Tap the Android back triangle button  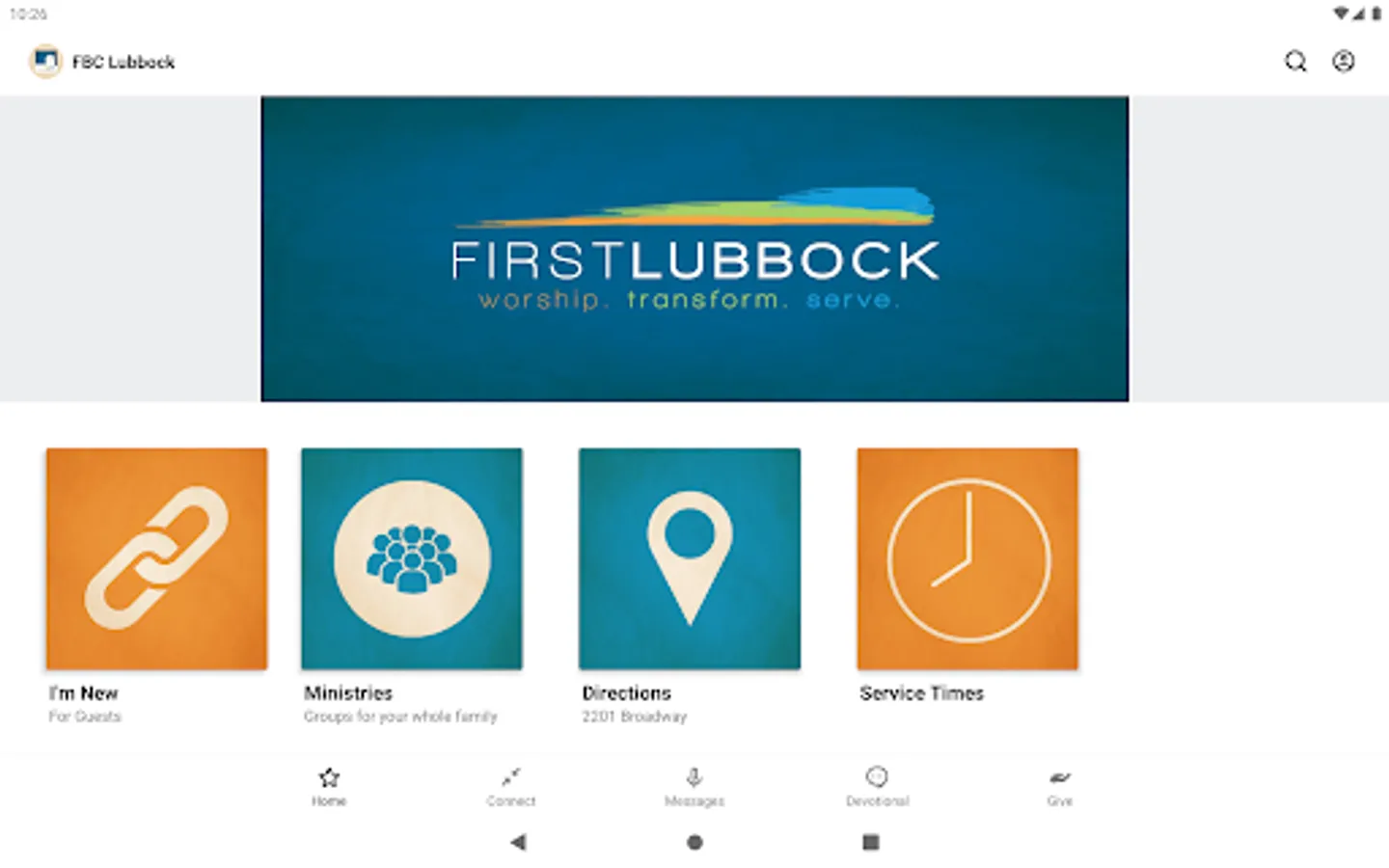[x=518, y=842]
